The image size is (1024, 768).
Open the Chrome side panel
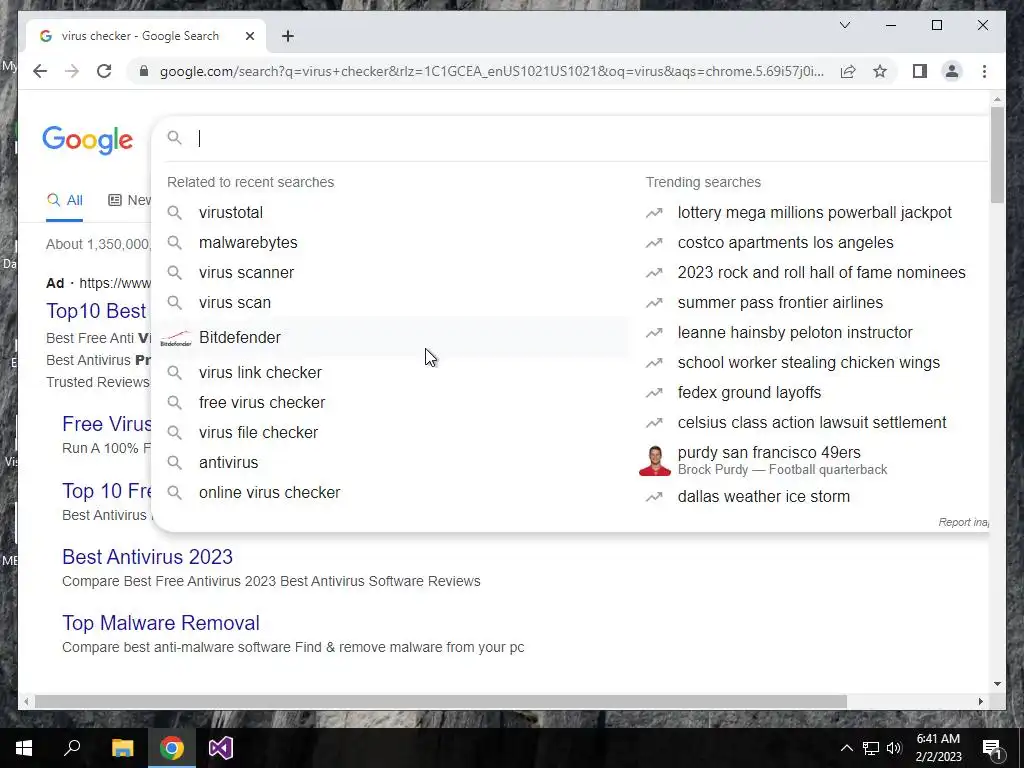[x=920, y=71]
